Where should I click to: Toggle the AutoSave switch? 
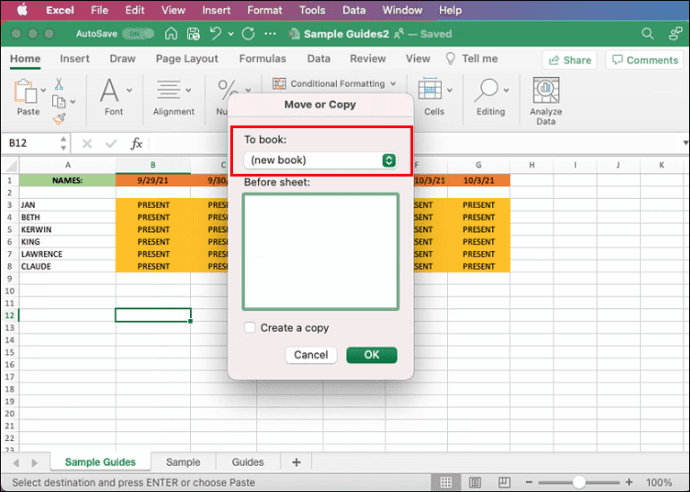click(139, 33)
